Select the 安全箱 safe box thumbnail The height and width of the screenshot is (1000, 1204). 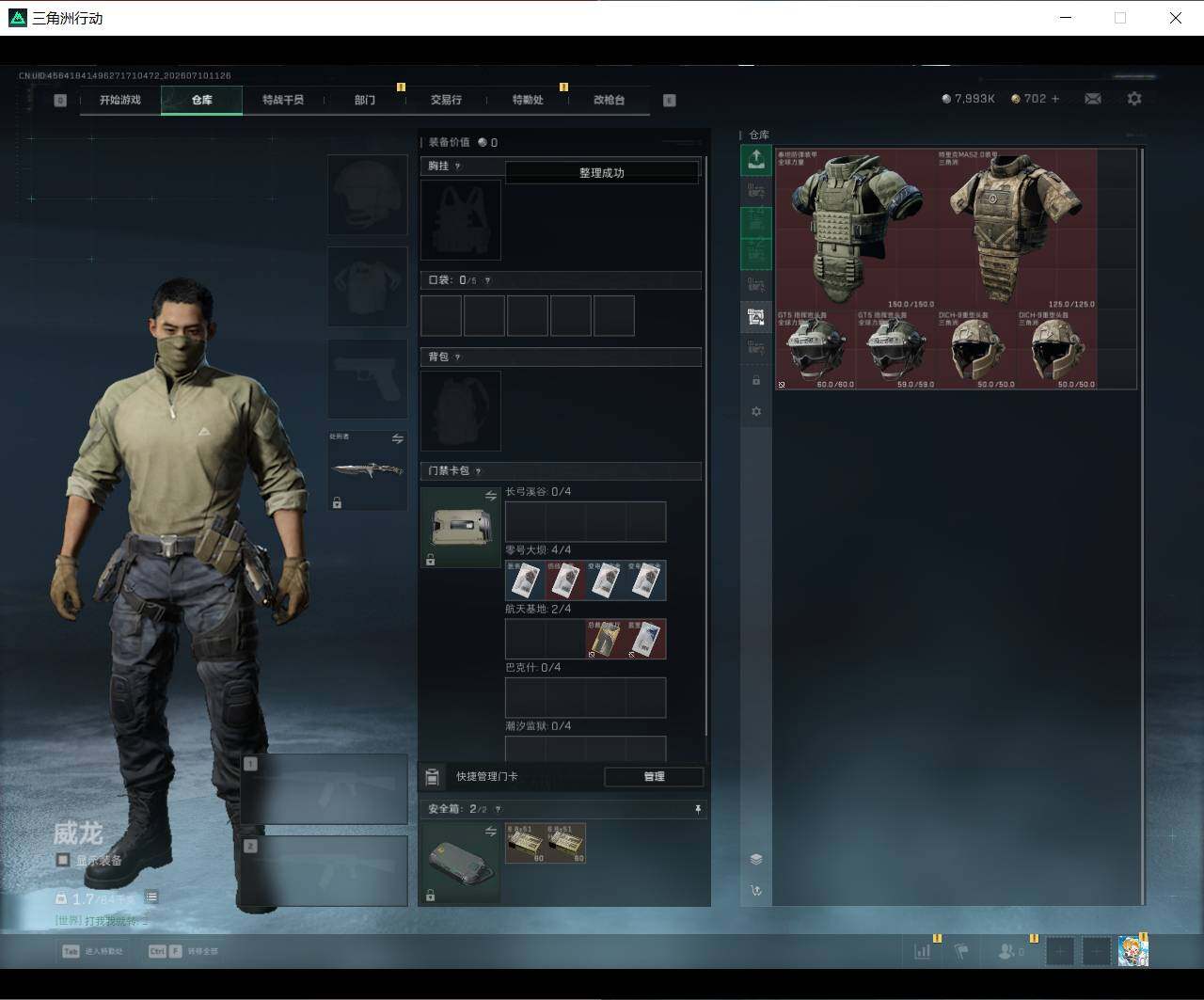(461, 863)
